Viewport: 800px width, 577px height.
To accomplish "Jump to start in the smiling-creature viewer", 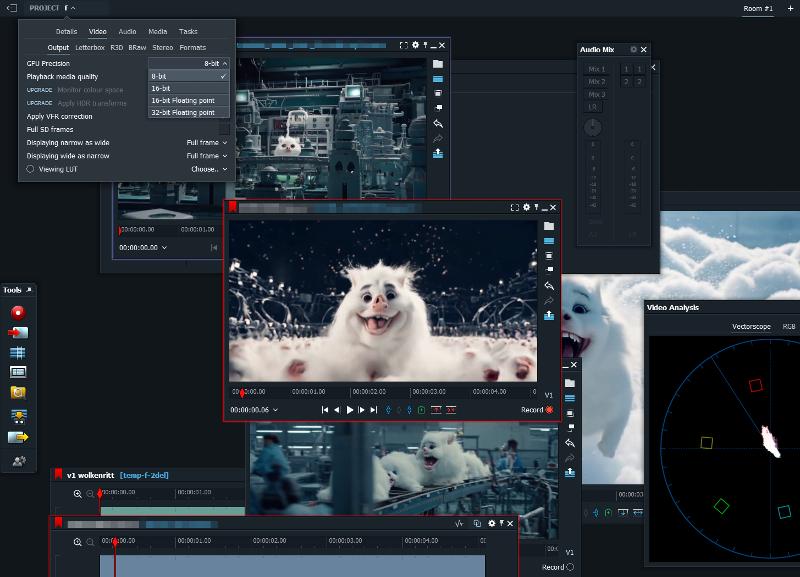I will tap(325, 410).
